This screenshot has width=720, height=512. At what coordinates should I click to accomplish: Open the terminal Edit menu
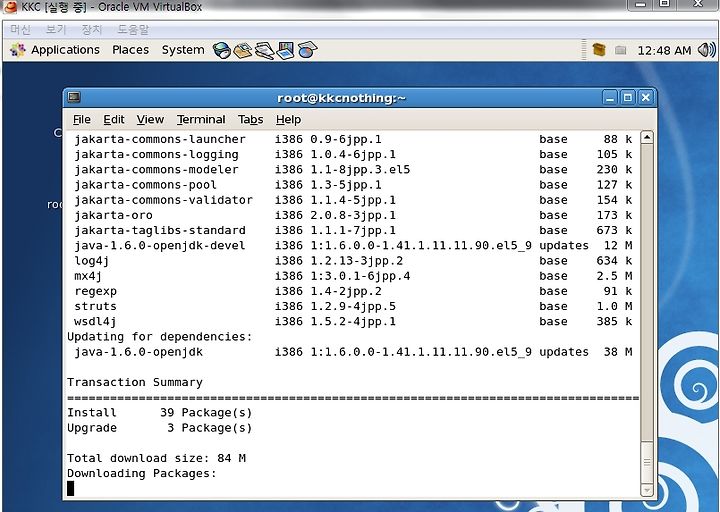tap(114, 119)
